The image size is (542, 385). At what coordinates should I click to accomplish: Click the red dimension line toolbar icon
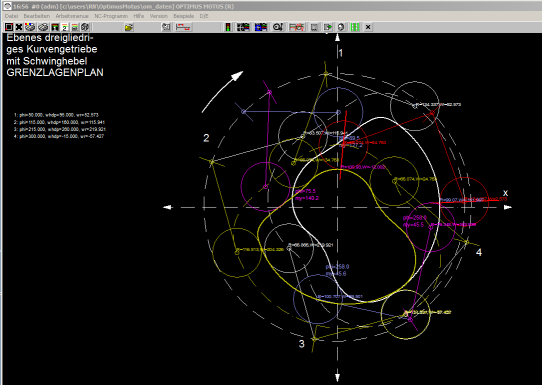pos(183,27)
